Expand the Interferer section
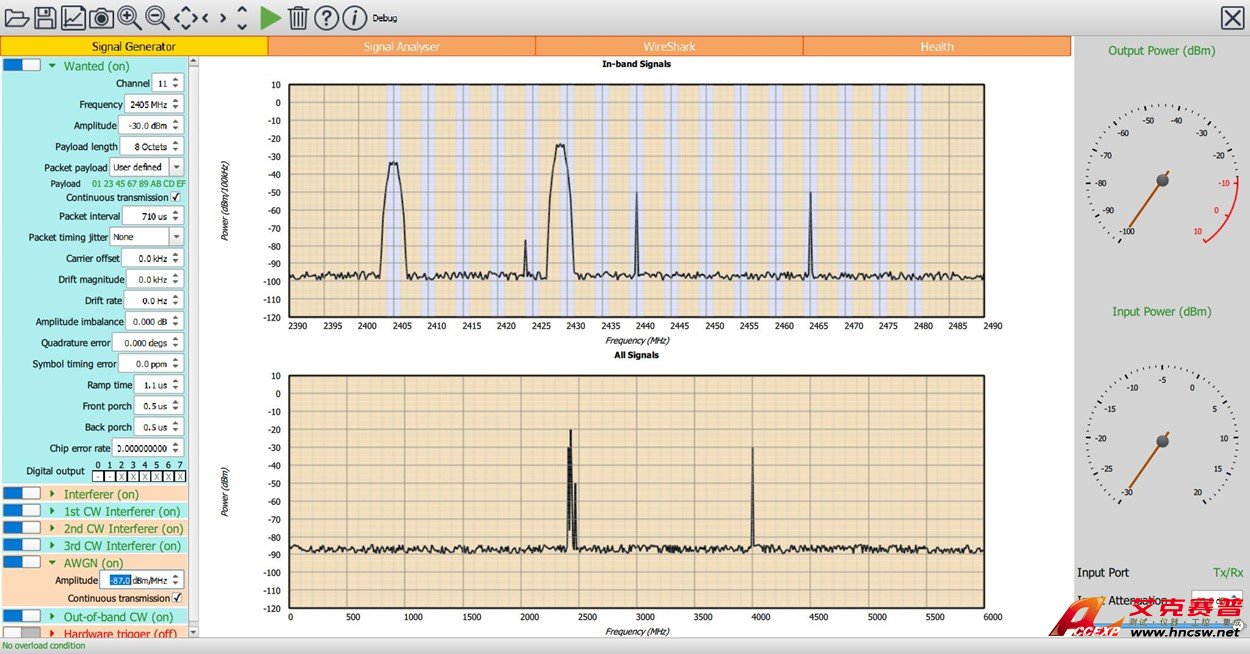Viewport: 1250px width, 654px height. coord(52,494)
